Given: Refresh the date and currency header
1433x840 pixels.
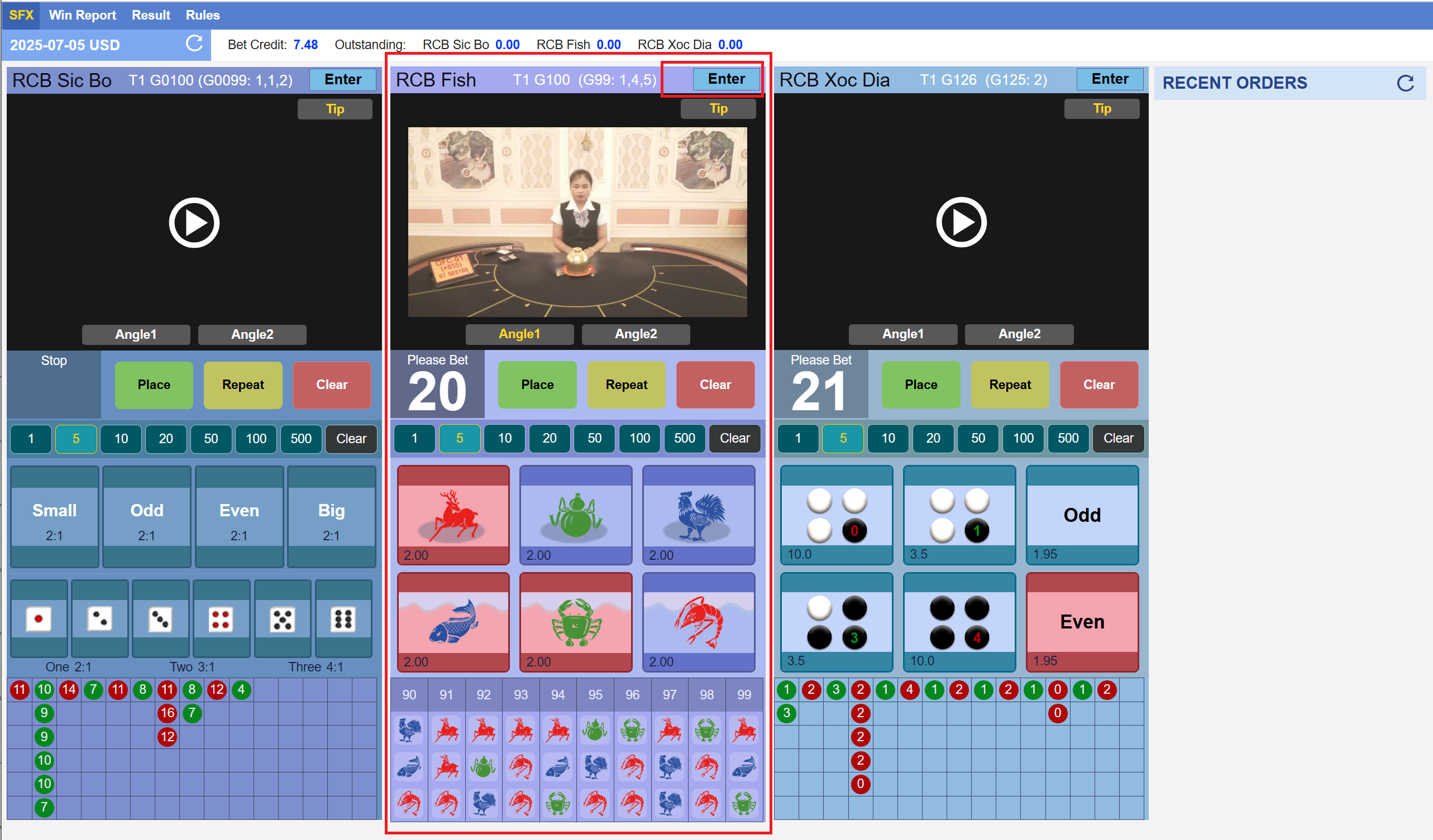Looking at the screenshot, I should pyautogui.click(x=194, y=44).
